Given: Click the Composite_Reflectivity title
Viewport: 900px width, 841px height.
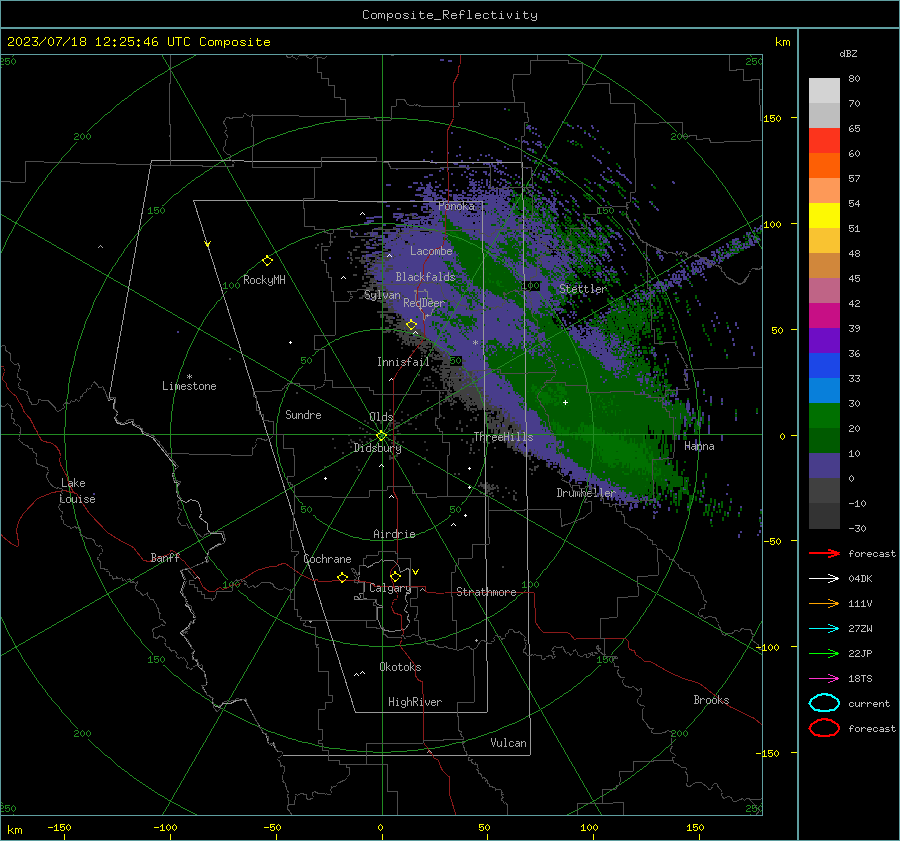Looking at the screenshot, I should [450, 15].
